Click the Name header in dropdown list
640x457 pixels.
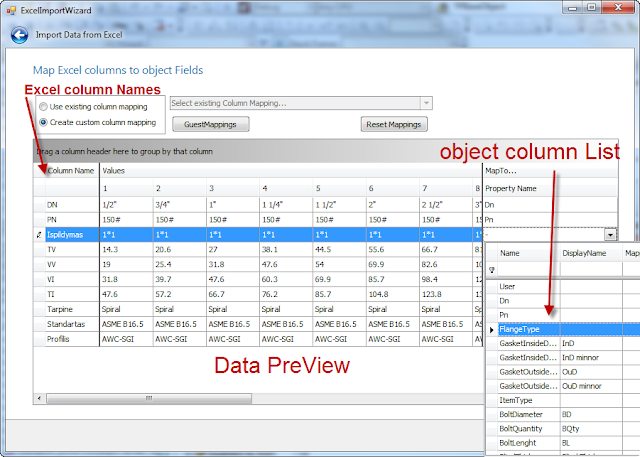pos(529,253)
